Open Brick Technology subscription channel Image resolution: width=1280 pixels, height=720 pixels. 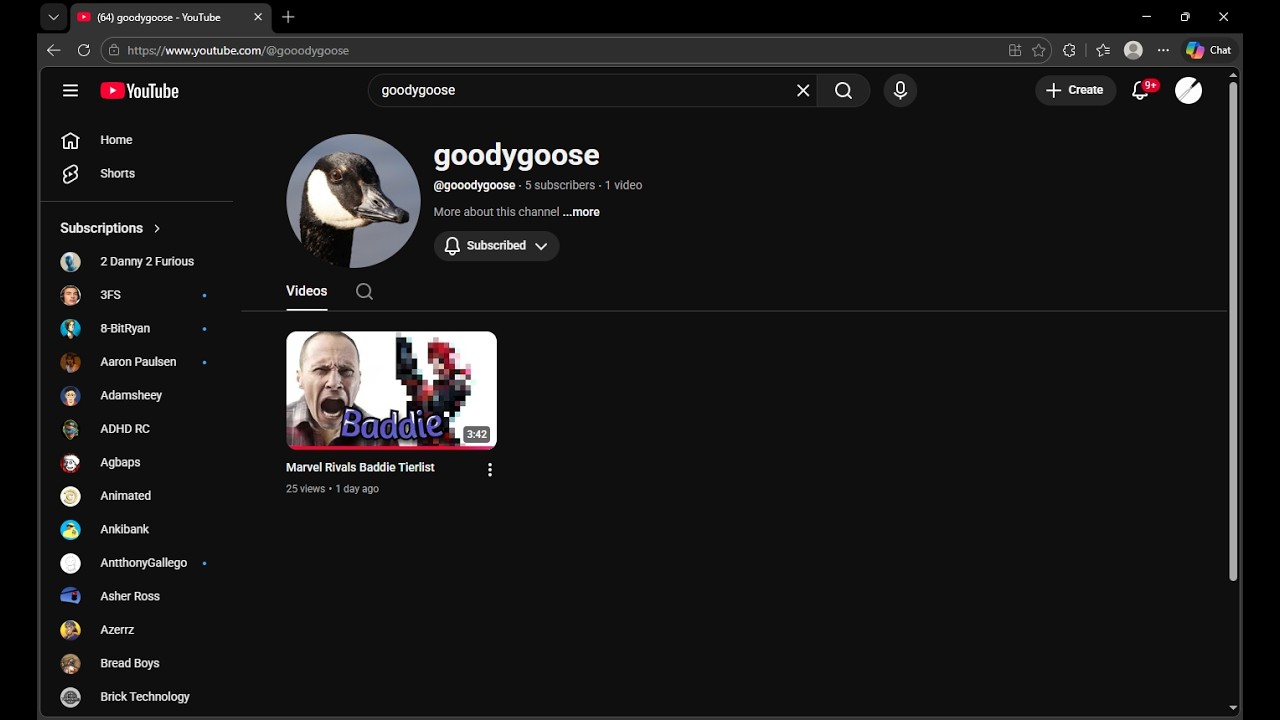(x=136, y=697)
